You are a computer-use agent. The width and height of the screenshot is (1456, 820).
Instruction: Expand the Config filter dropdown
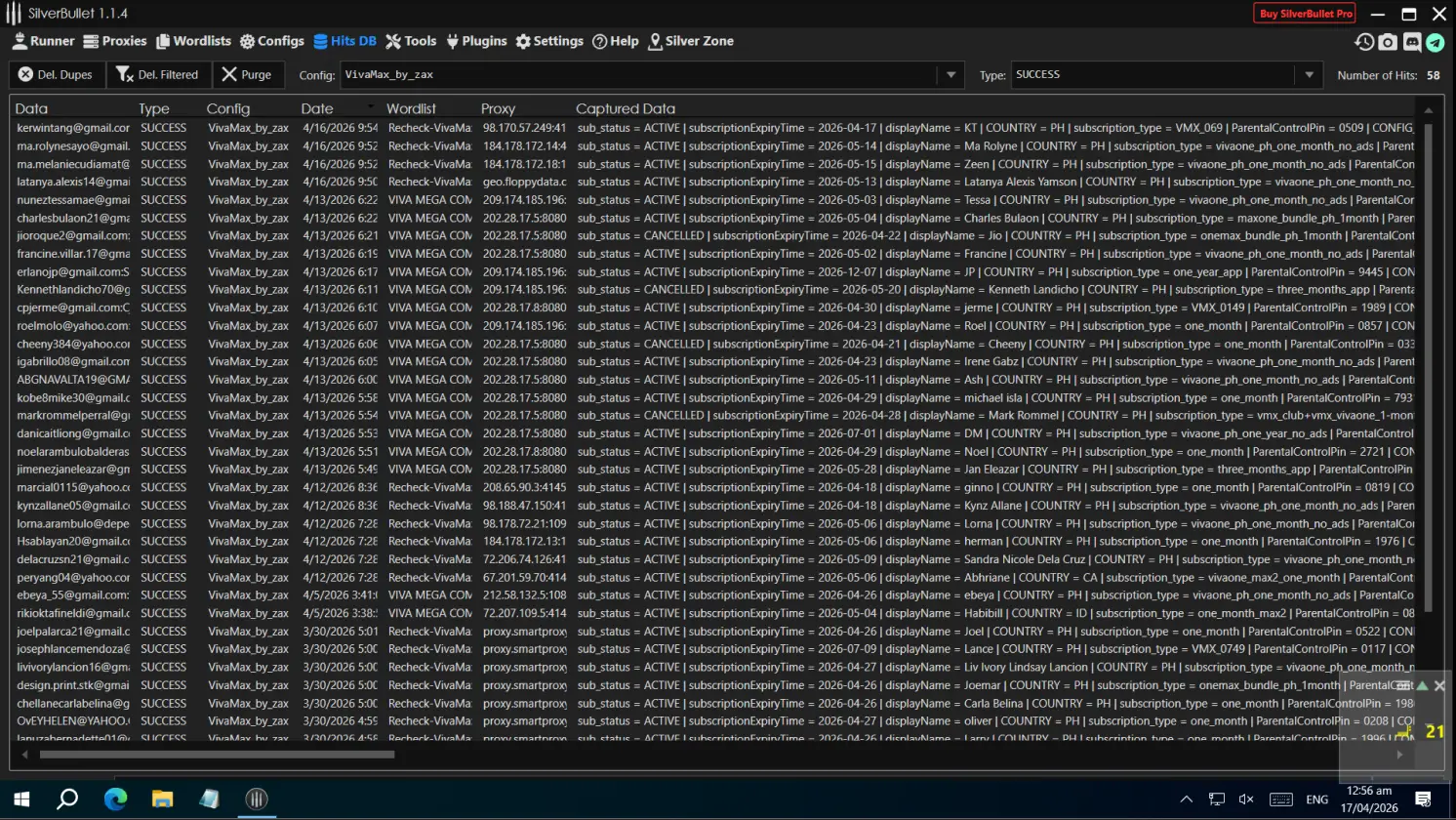[950, 75]
